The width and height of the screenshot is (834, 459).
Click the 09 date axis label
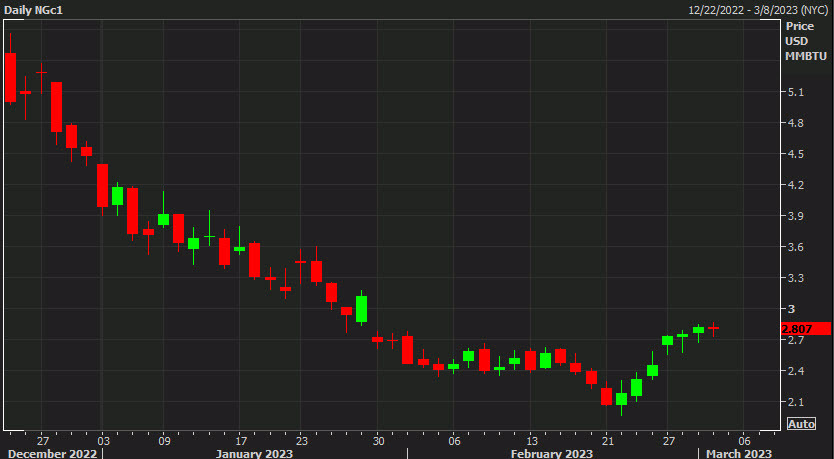tap(164, 441)
